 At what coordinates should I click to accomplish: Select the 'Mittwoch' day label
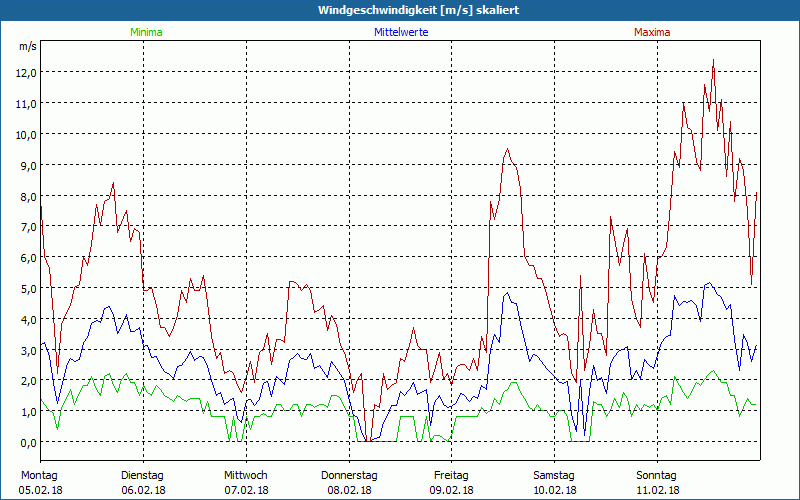pyautogui.click(x=245, y=475)
